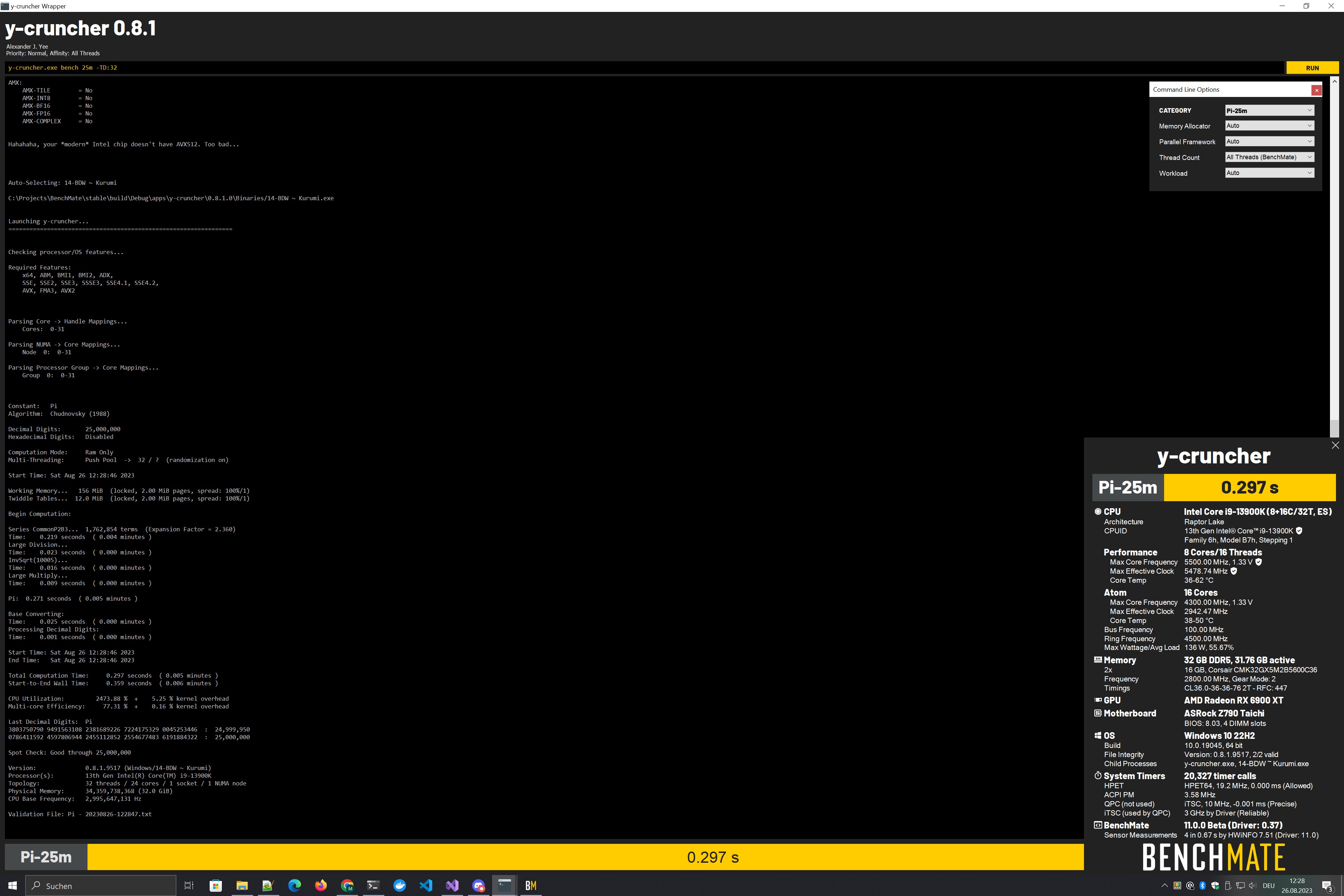Viewport: 1344px width, 896px height.
Task: Open Discord from the taskbar
Action: (x=478, y=886)
